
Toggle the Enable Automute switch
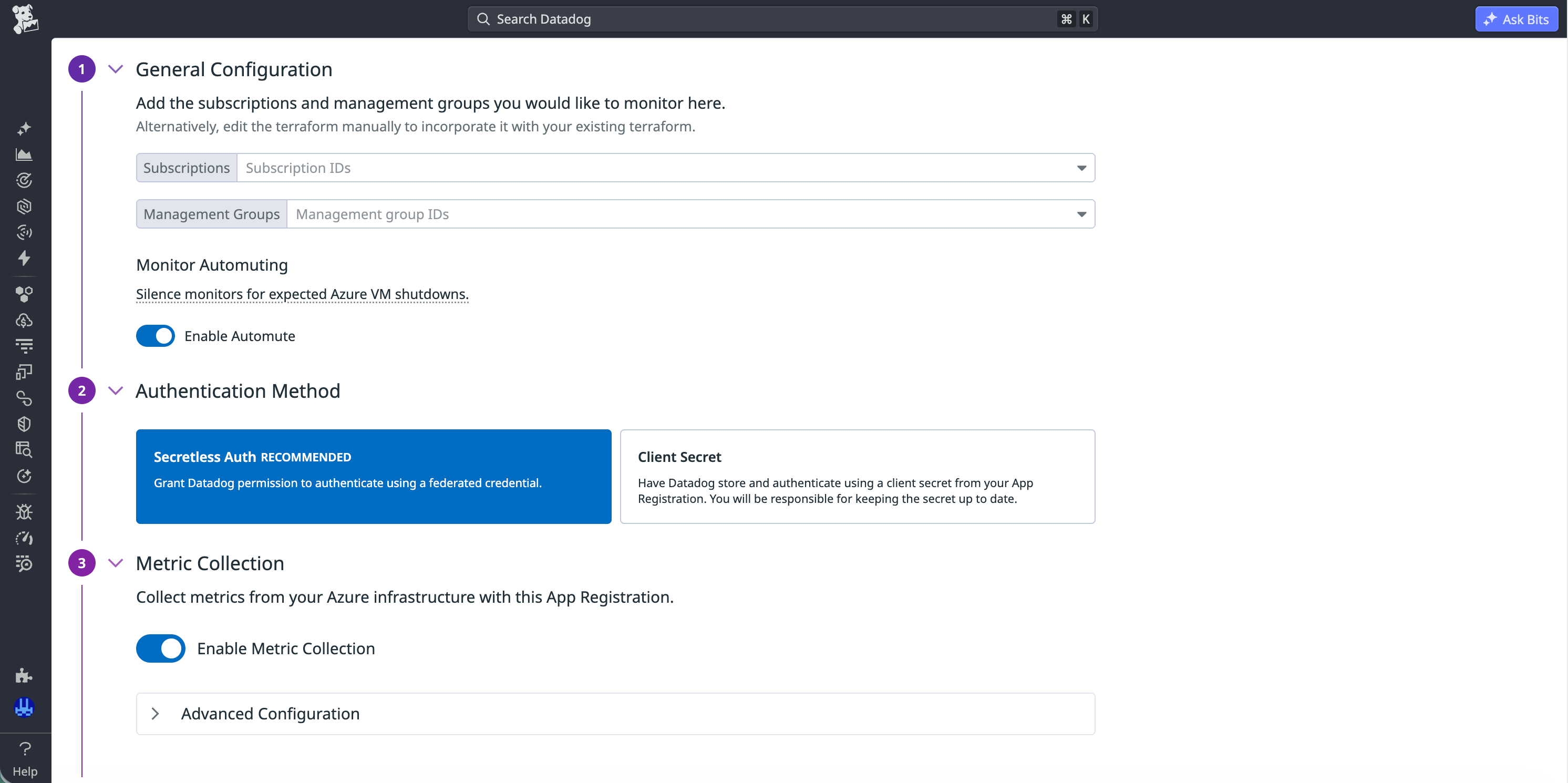[155, 336]
